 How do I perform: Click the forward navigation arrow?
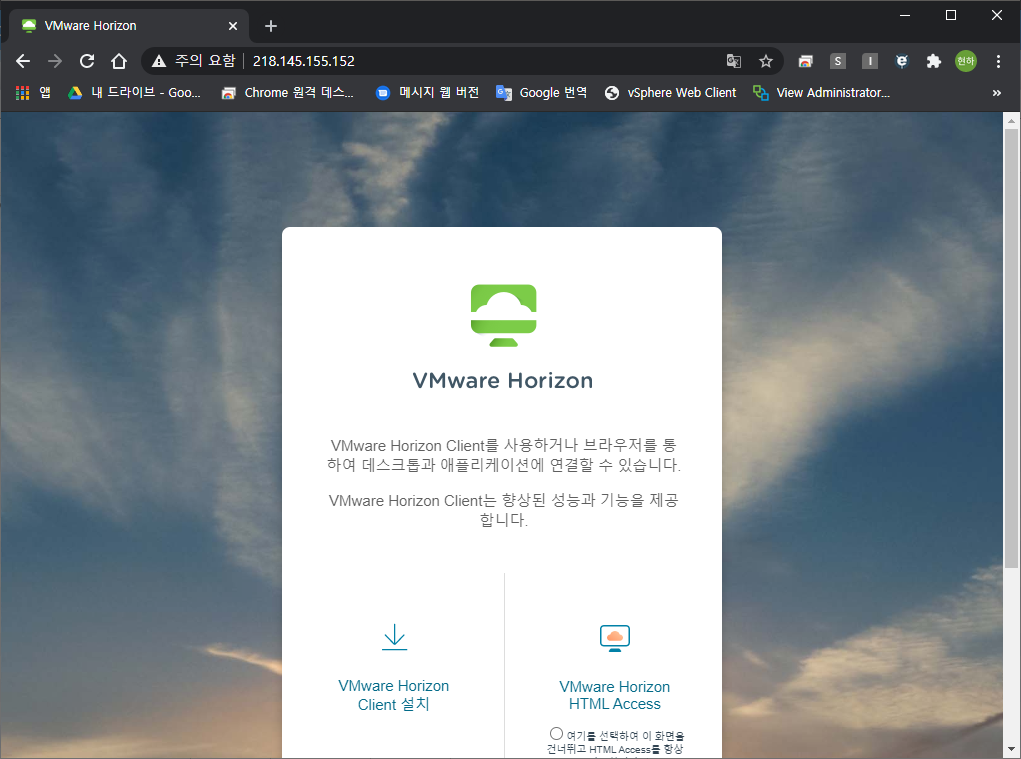(55, 61)
